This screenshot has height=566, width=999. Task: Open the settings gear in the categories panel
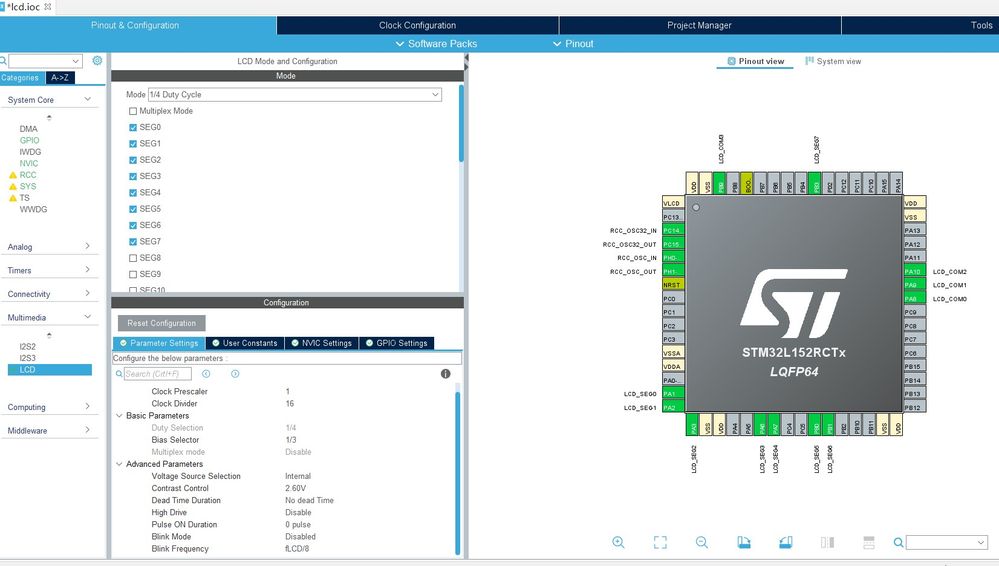click(97, 61)
